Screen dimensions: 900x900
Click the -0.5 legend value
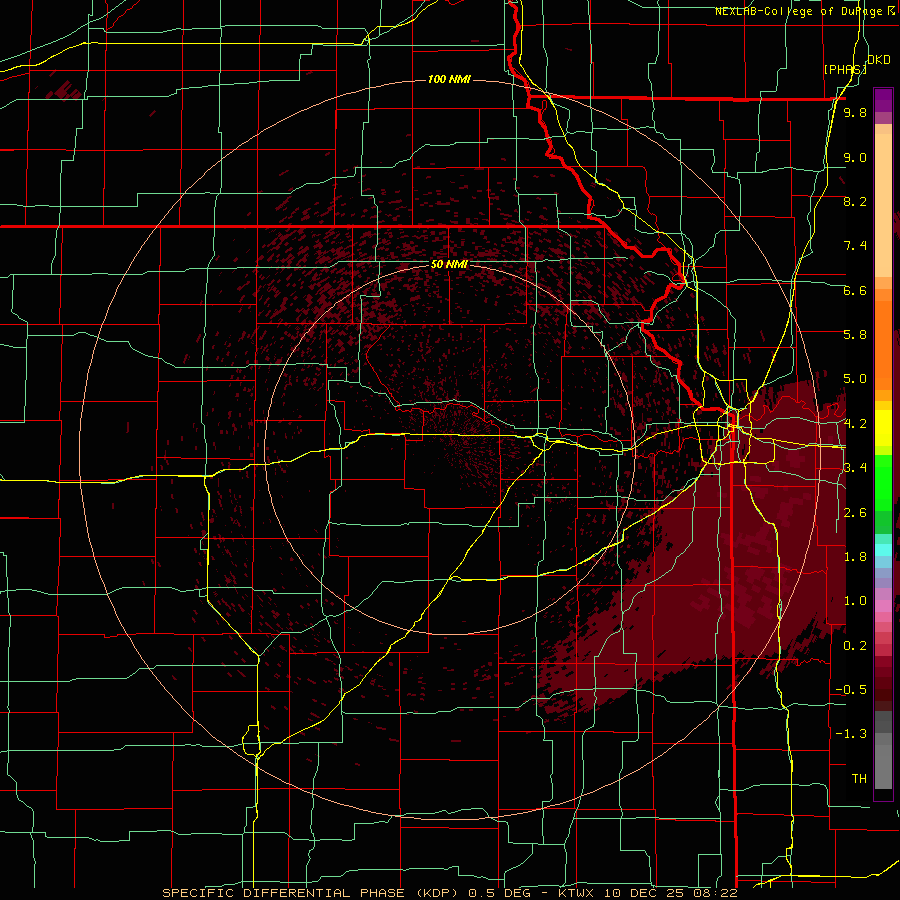[x=851, y=690]
